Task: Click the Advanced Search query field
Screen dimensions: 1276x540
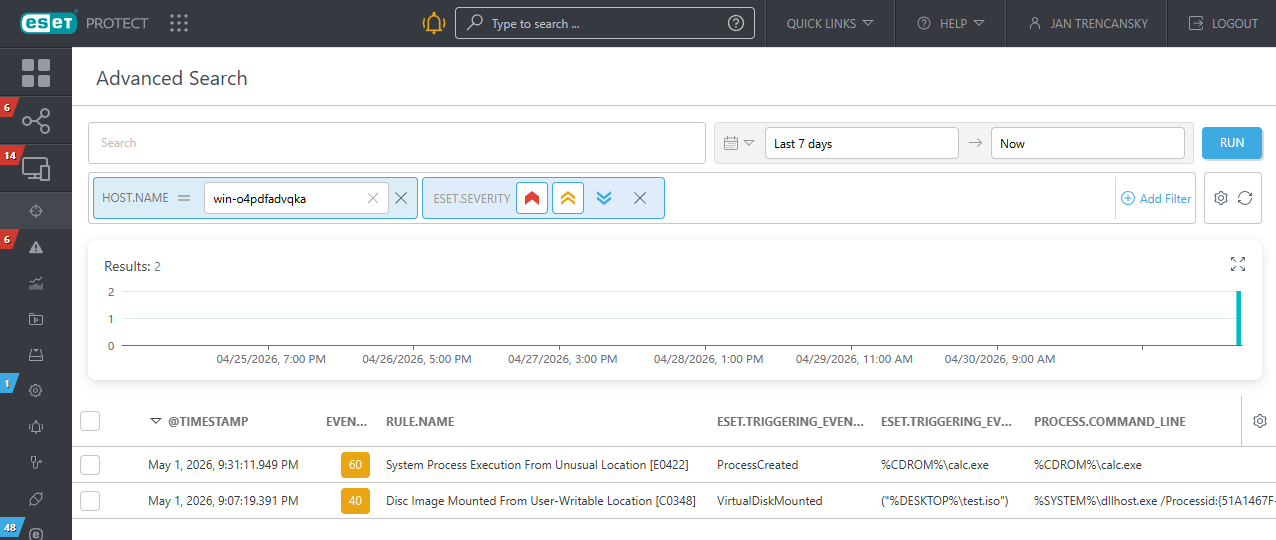Action: click(397, 143)
